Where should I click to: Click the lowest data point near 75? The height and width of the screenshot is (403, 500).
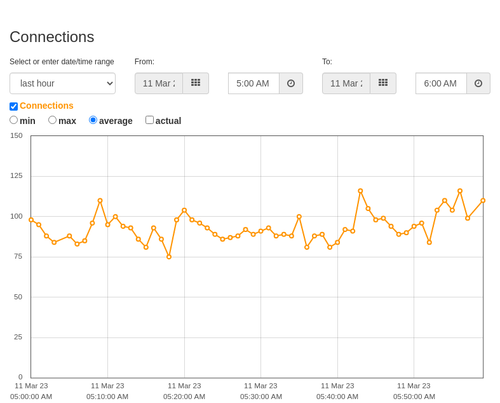click(x=169, y=257)
